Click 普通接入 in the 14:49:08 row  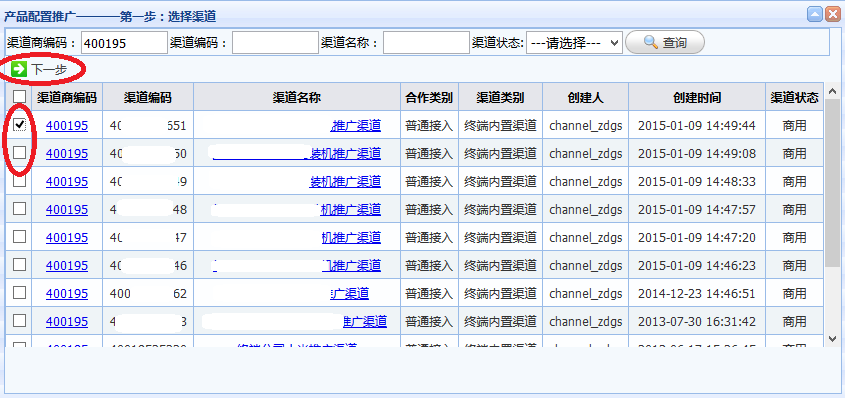[430, 153]
